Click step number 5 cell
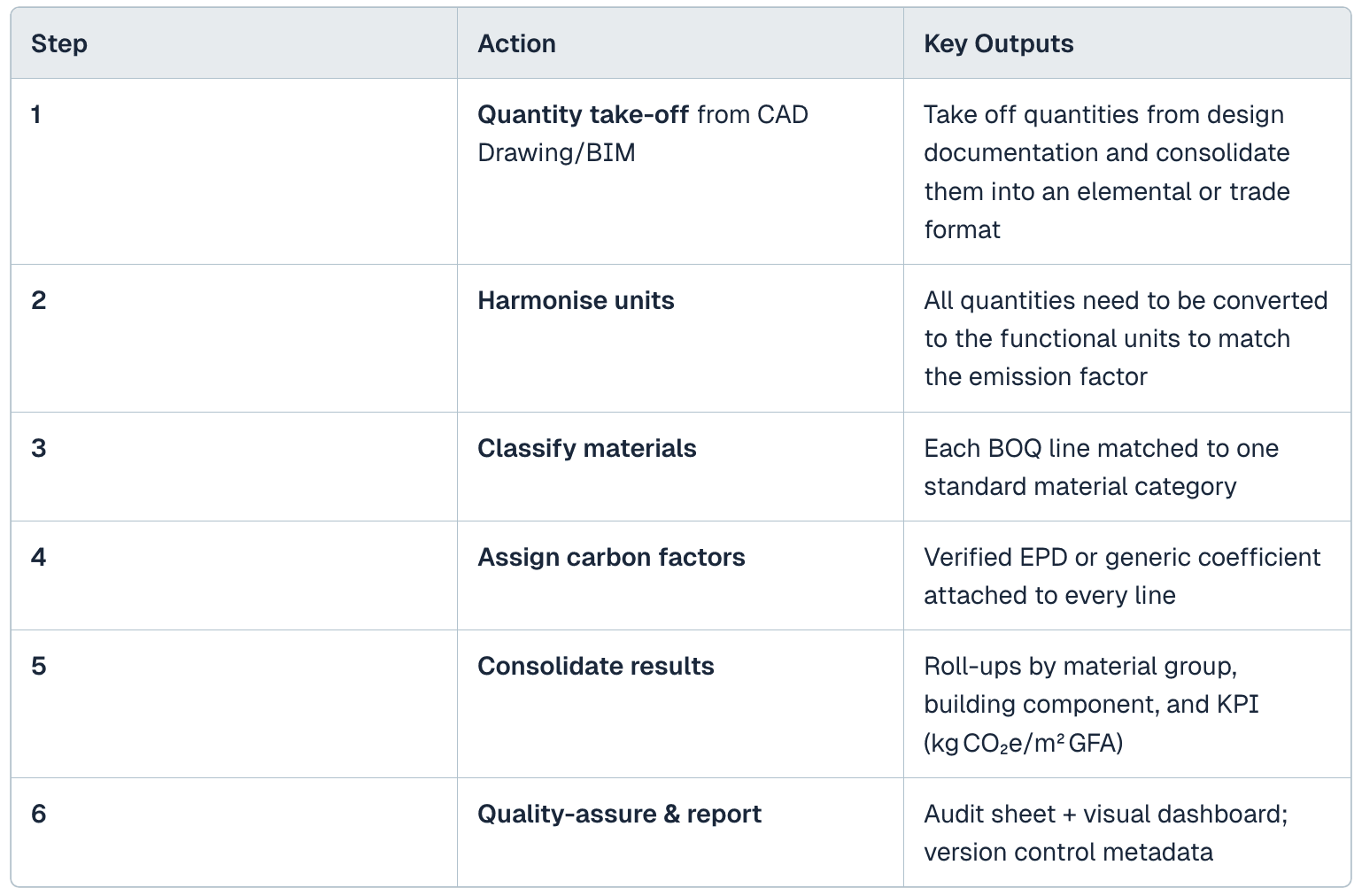The height and width of the screenshot is (896, 1362). click(x=38, y=666)
